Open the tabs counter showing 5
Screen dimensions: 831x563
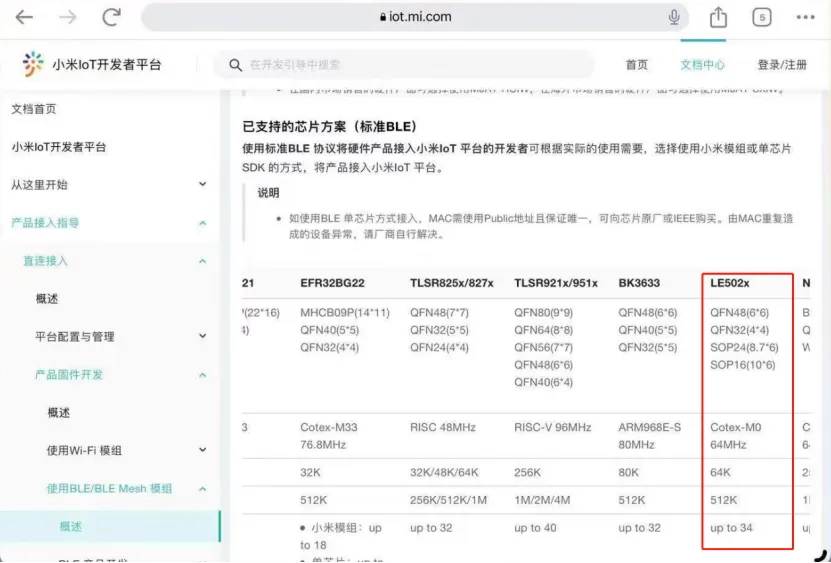pyautogui.click(x=762, y=17)
